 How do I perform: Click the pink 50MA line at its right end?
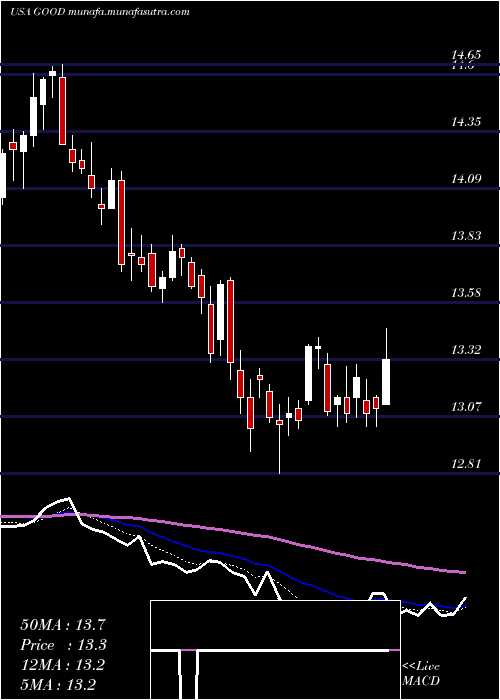coord(464,572)
